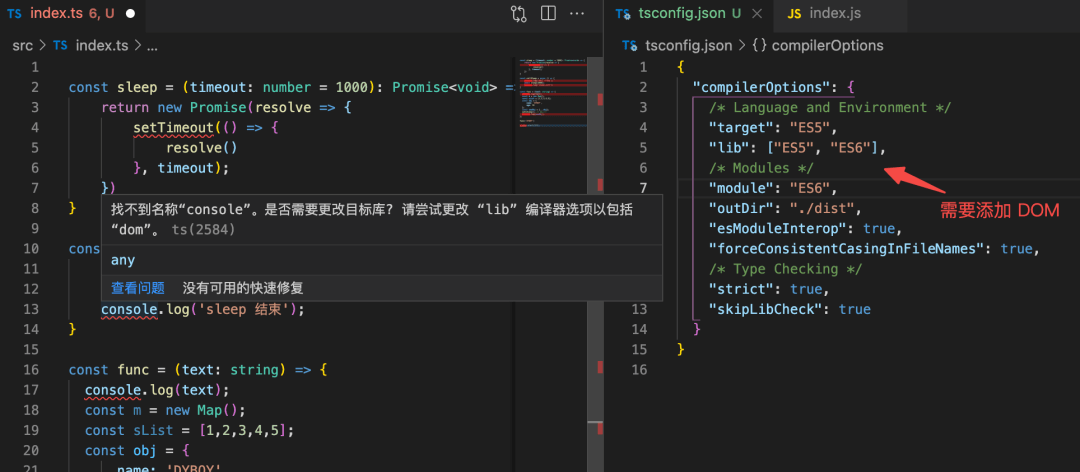The height and width of the screenshot is (472, 1080).
Task: Close the tsconfig.json tab
Action: pos(756,14)
